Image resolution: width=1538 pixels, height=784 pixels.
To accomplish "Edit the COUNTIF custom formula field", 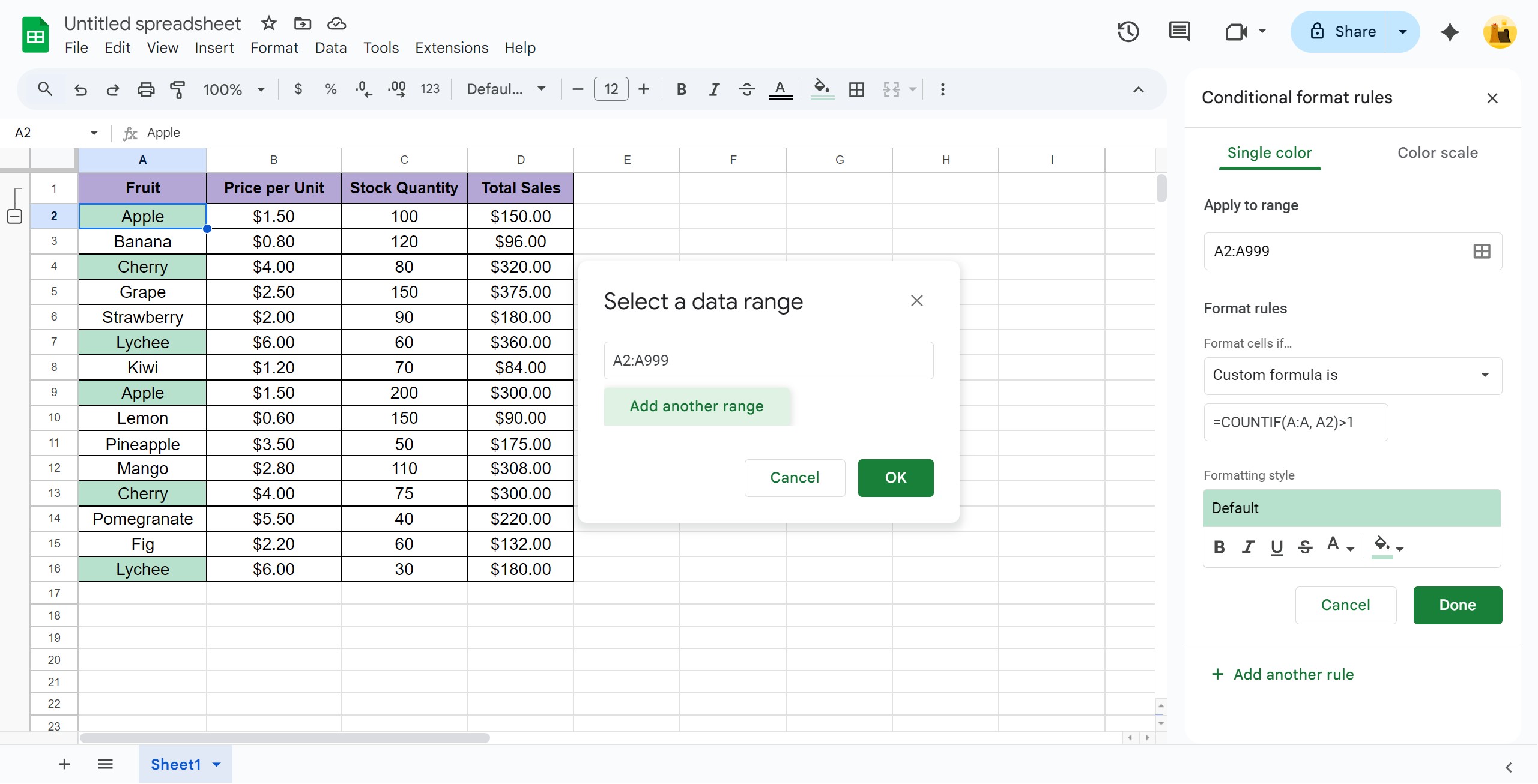I will pyautogui.click(x=1296, y=423).
